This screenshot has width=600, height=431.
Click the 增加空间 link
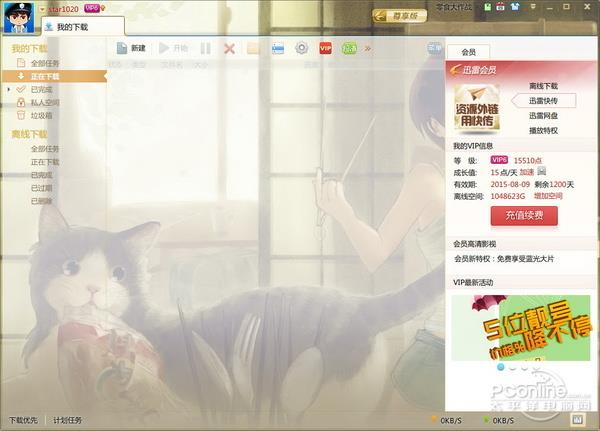click(x=548, y=196)
